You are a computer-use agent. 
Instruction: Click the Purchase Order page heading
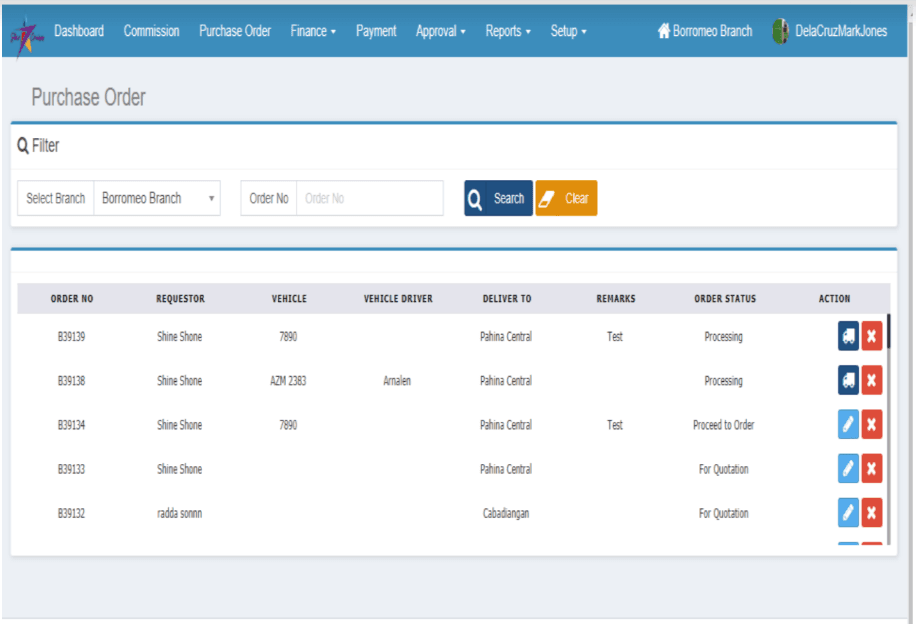tap(88, 97)
